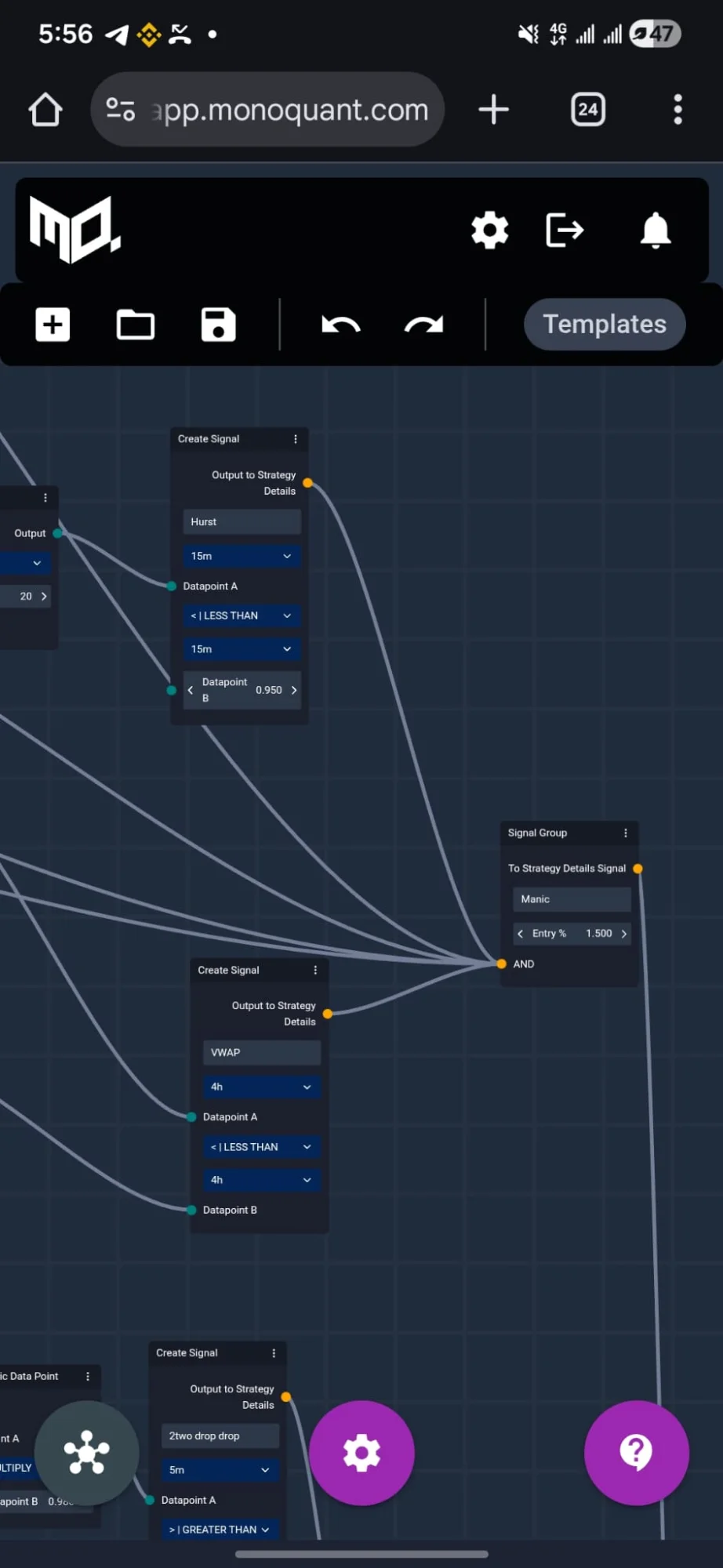Open GREATER THAN comparison dropdown

[220, 1530]
